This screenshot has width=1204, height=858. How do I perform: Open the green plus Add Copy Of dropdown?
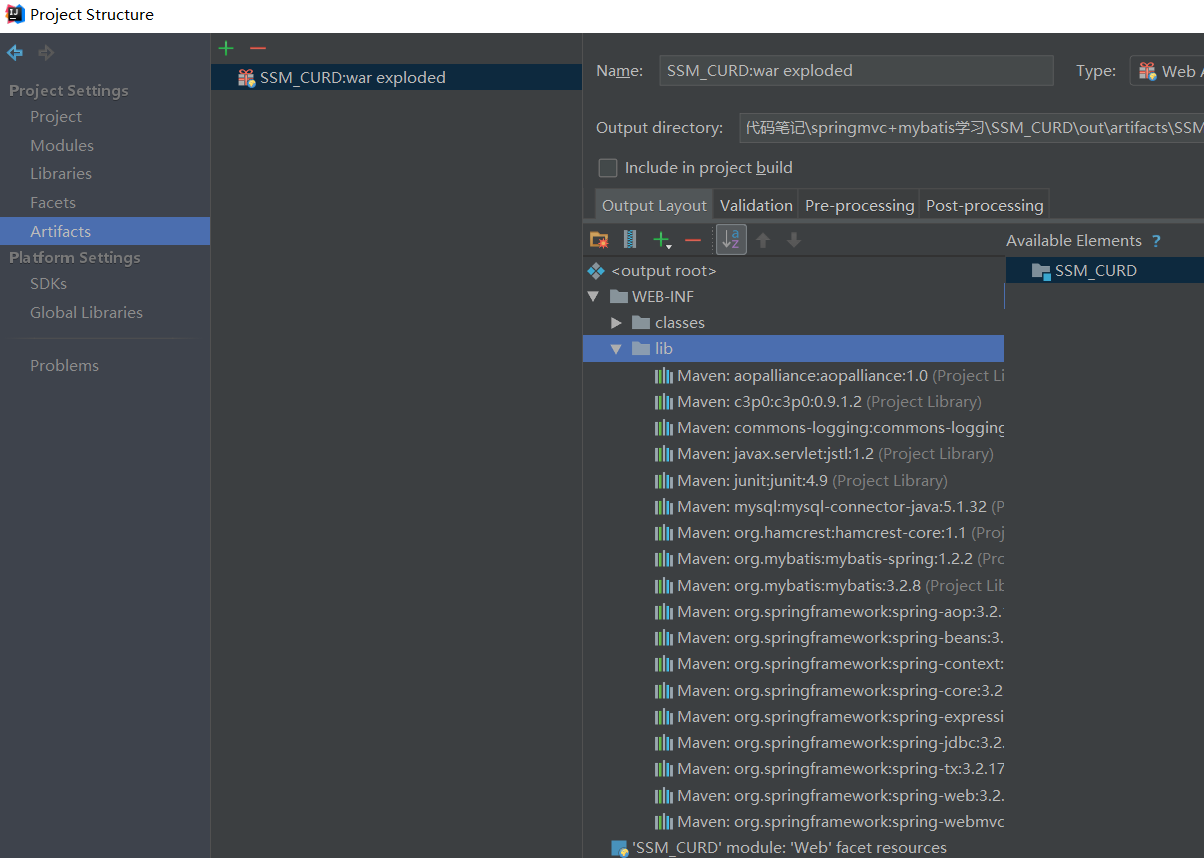pos(661,240)
